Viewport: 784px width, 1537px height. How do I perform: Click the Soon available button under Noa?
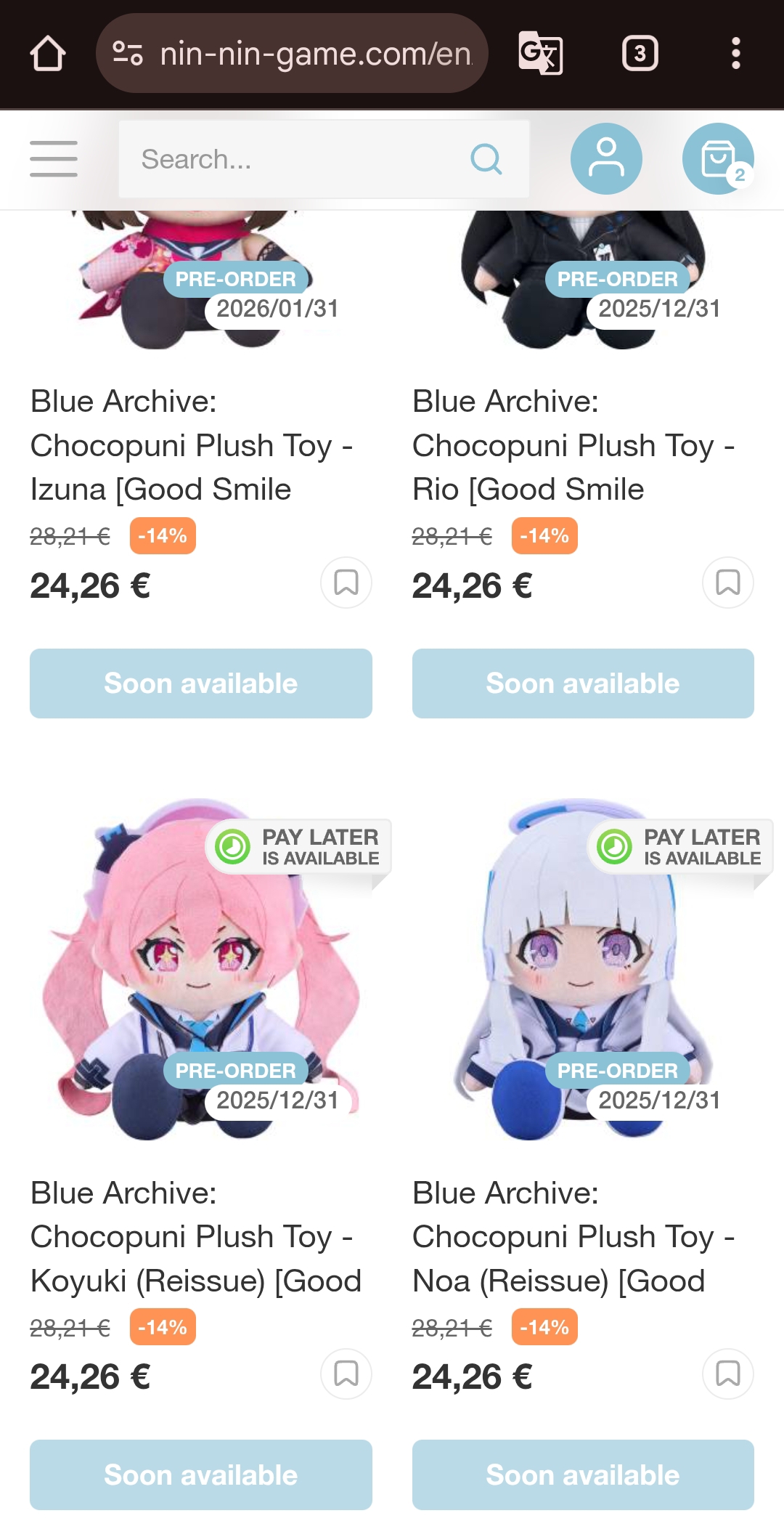pyautogui.click(x=583, y=1475)
